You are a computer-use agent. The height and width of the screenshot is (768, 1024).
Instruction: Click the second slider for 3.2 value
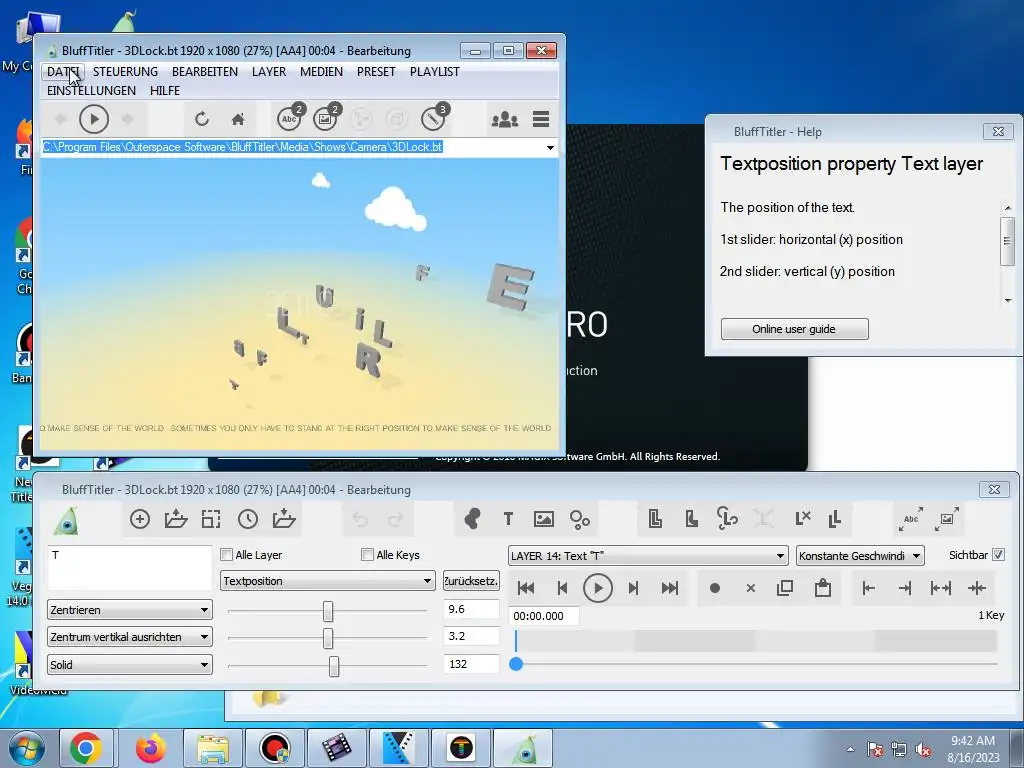(328, 638)
